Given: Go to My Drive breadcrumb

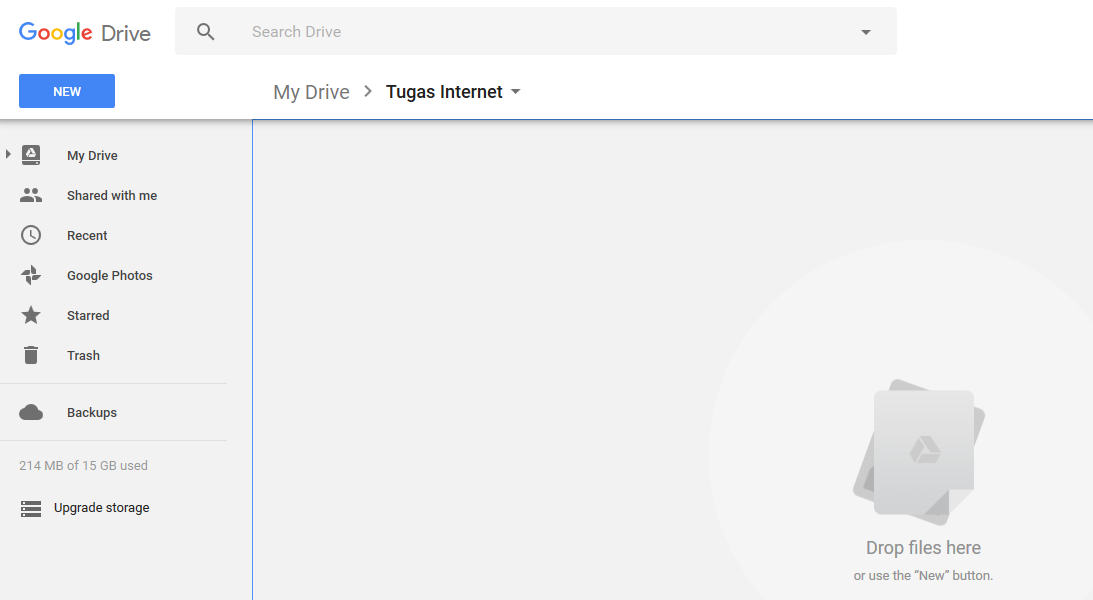Looking at the screenshot, I should click(x=311, y=92).
